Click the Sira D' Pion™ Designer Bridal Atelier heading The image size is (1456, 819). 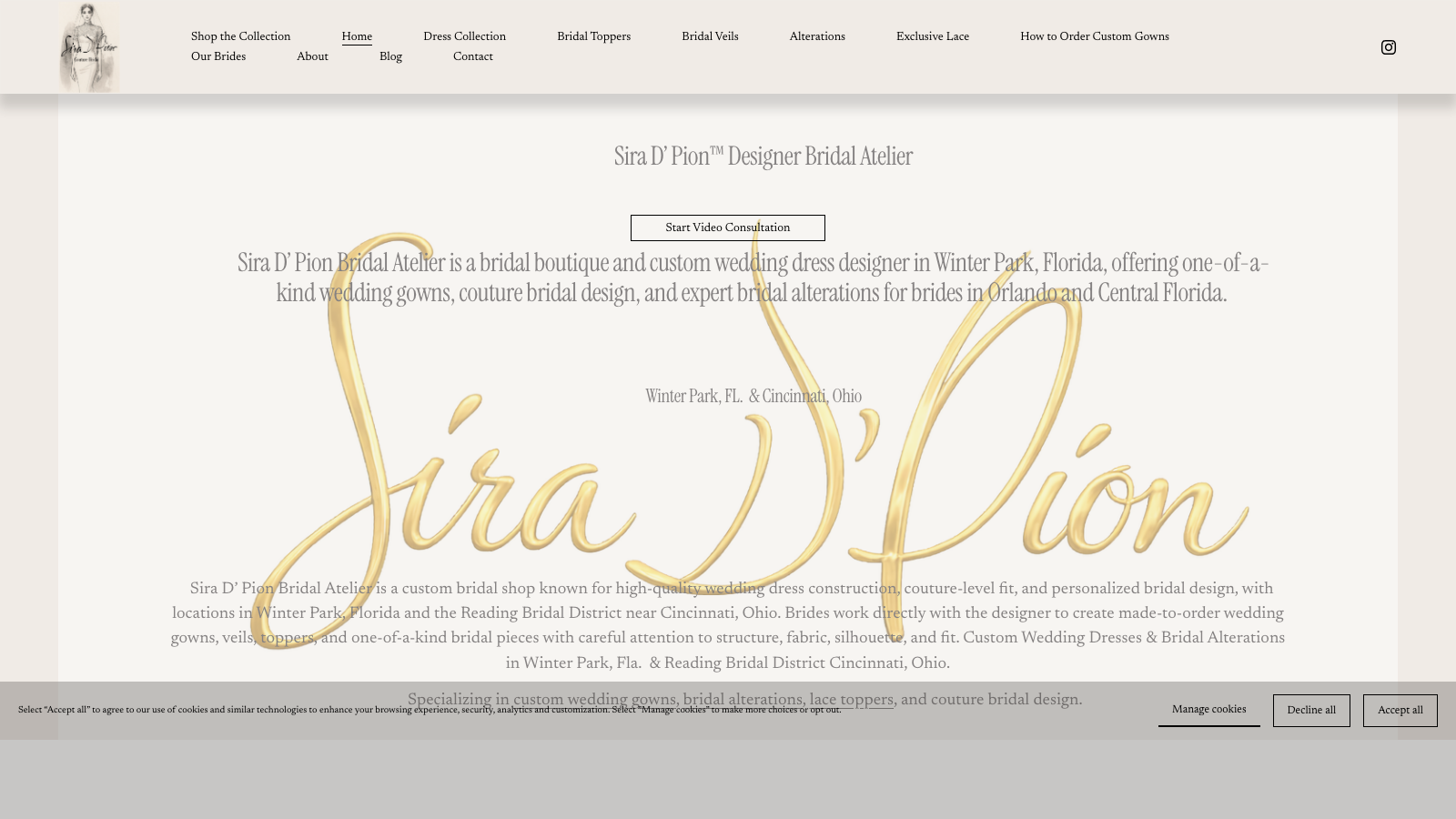(x=763, y=157)
